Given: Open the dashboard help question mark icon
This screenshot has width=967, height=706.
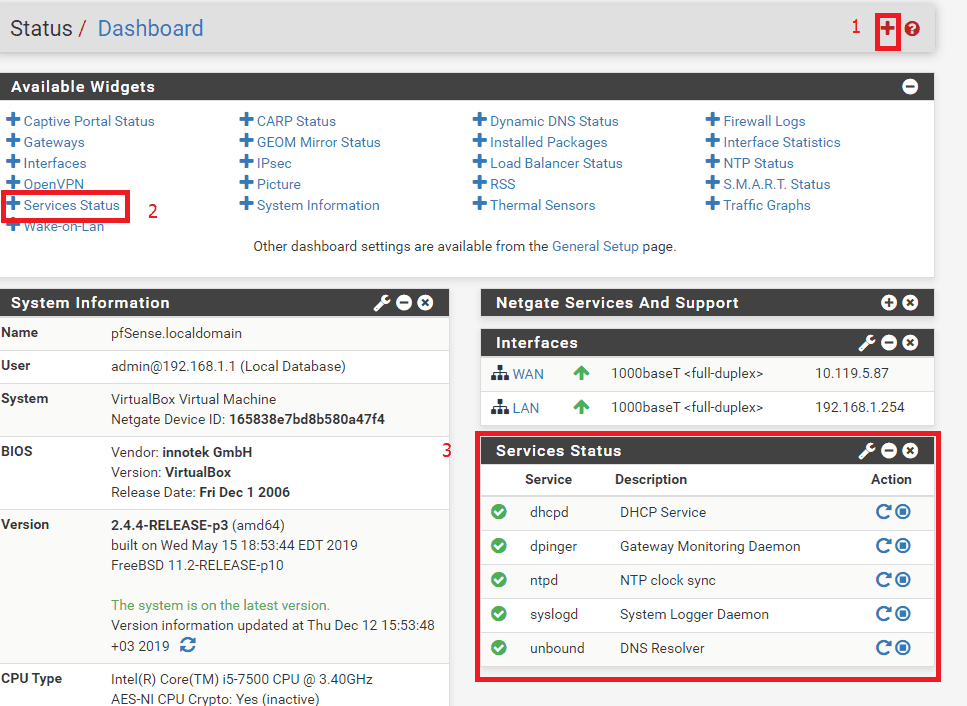Looking at the screenshot, I should click(x=912, y=29).
